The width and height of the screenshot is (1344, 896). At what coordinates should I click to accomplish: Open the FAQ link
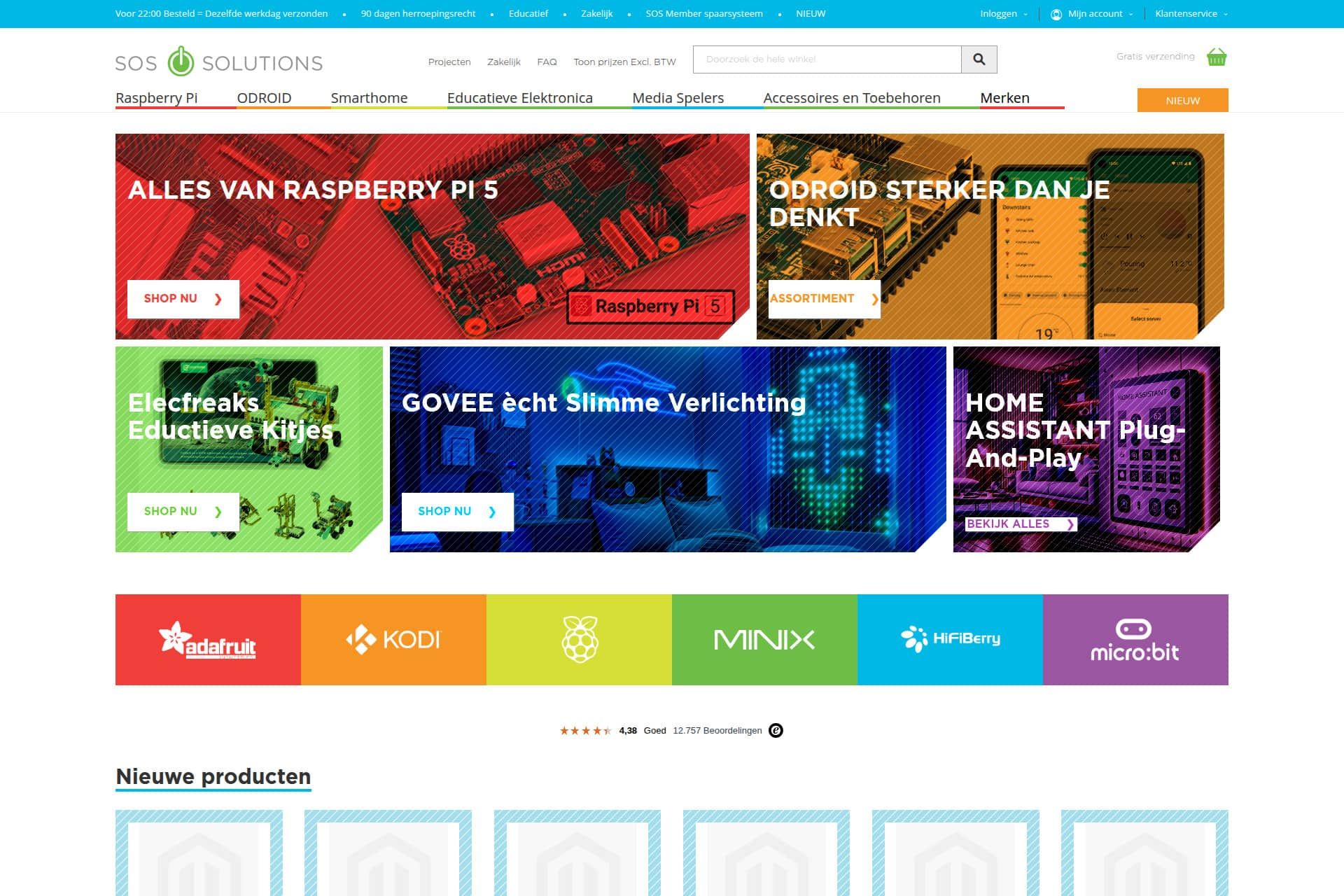click(x=547, y=62)
